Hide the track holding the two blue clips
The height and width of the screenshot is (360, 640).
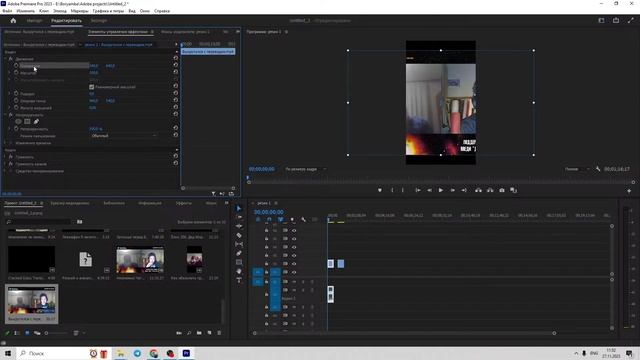click(x=294, y=264)
